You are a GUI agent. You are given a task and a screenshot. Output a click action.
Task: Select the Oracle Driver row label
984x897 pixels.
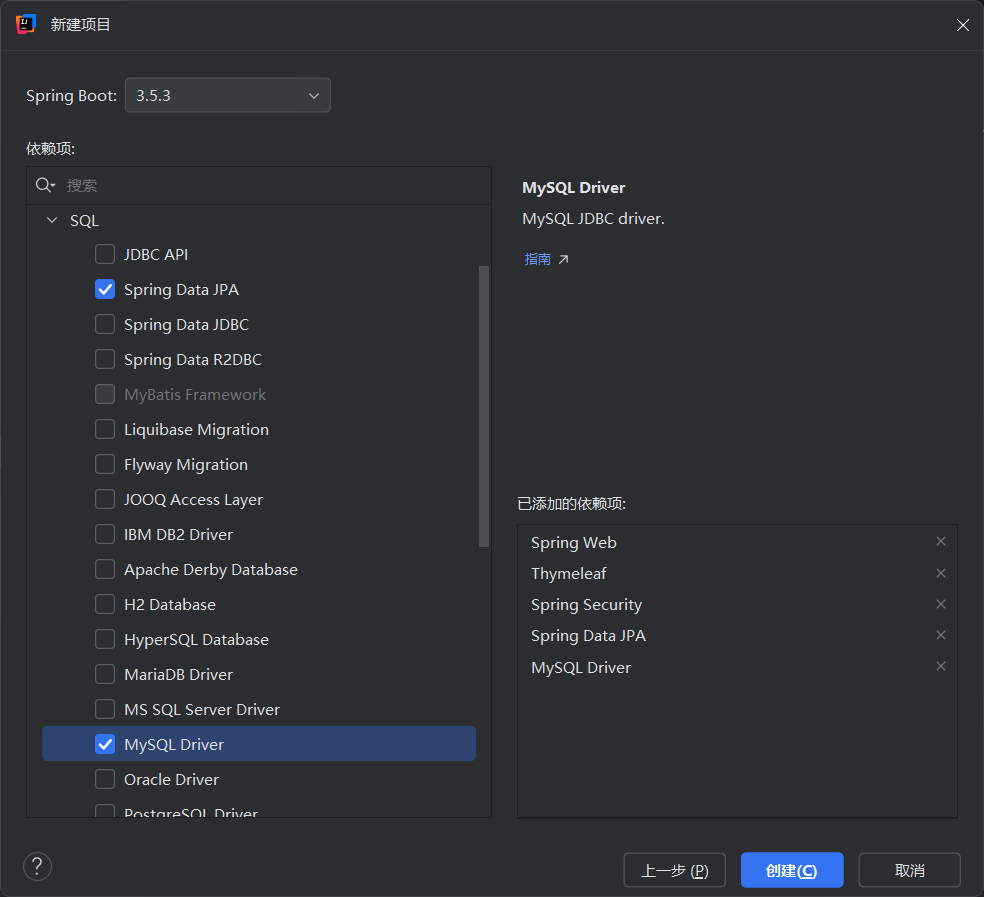(x=171, y=780)
